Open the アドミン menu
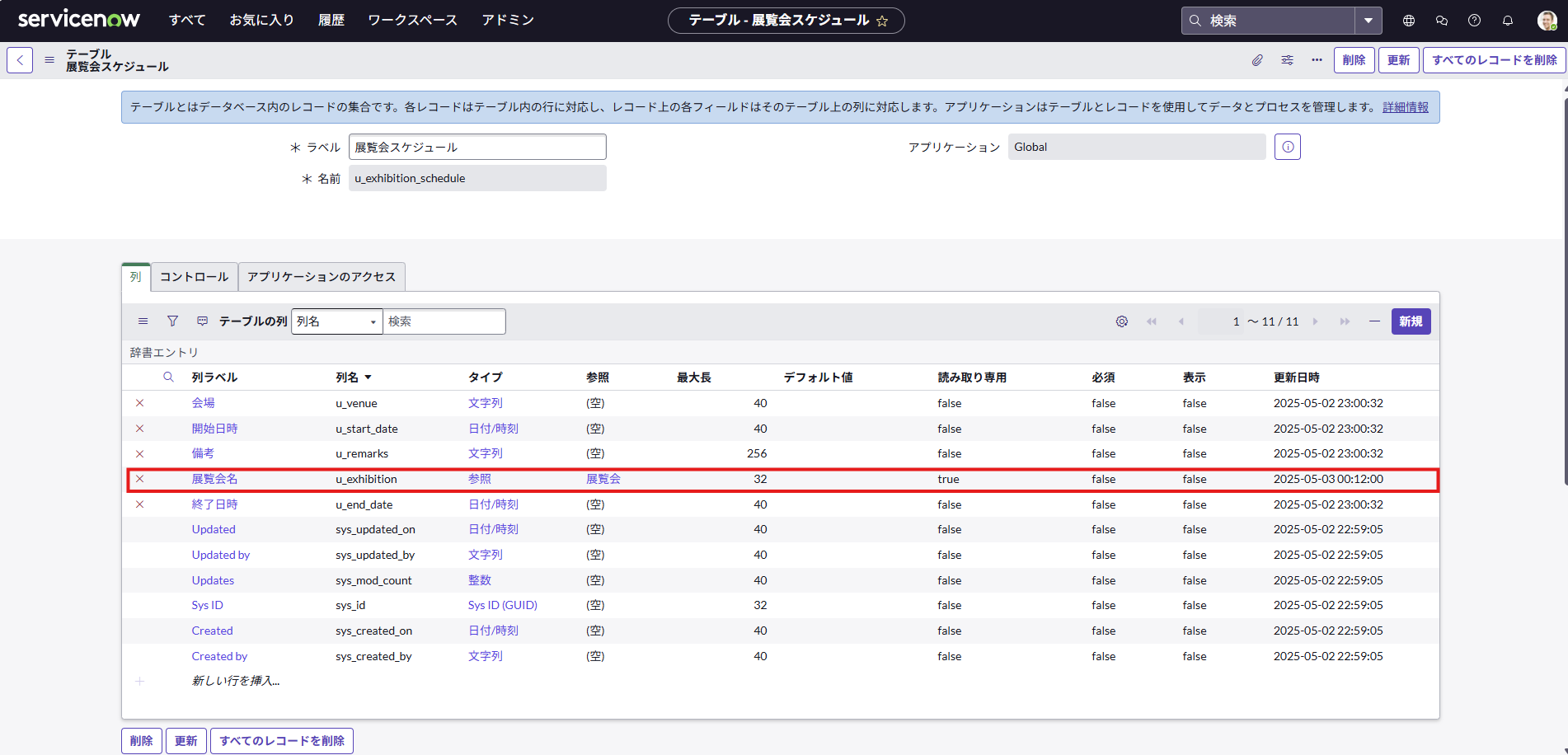Image resolution: width=1568 pixels, height=755 pixels. click(x=508, y=21)
